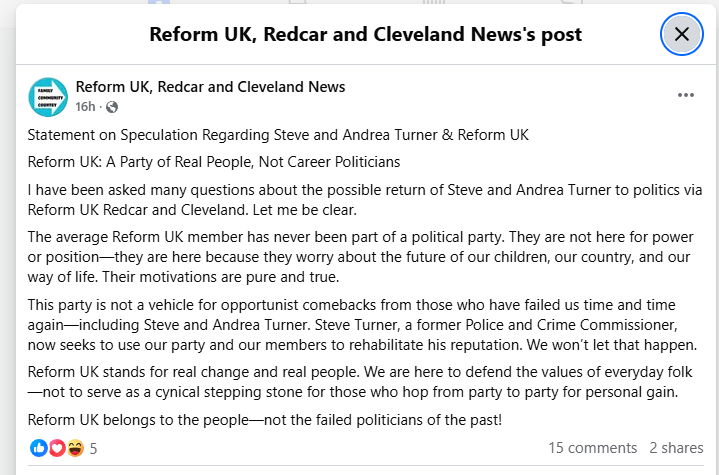This screenshot has height=475, width=719.
Task: Click the page's round profile avatar
Action: (48, 96)
